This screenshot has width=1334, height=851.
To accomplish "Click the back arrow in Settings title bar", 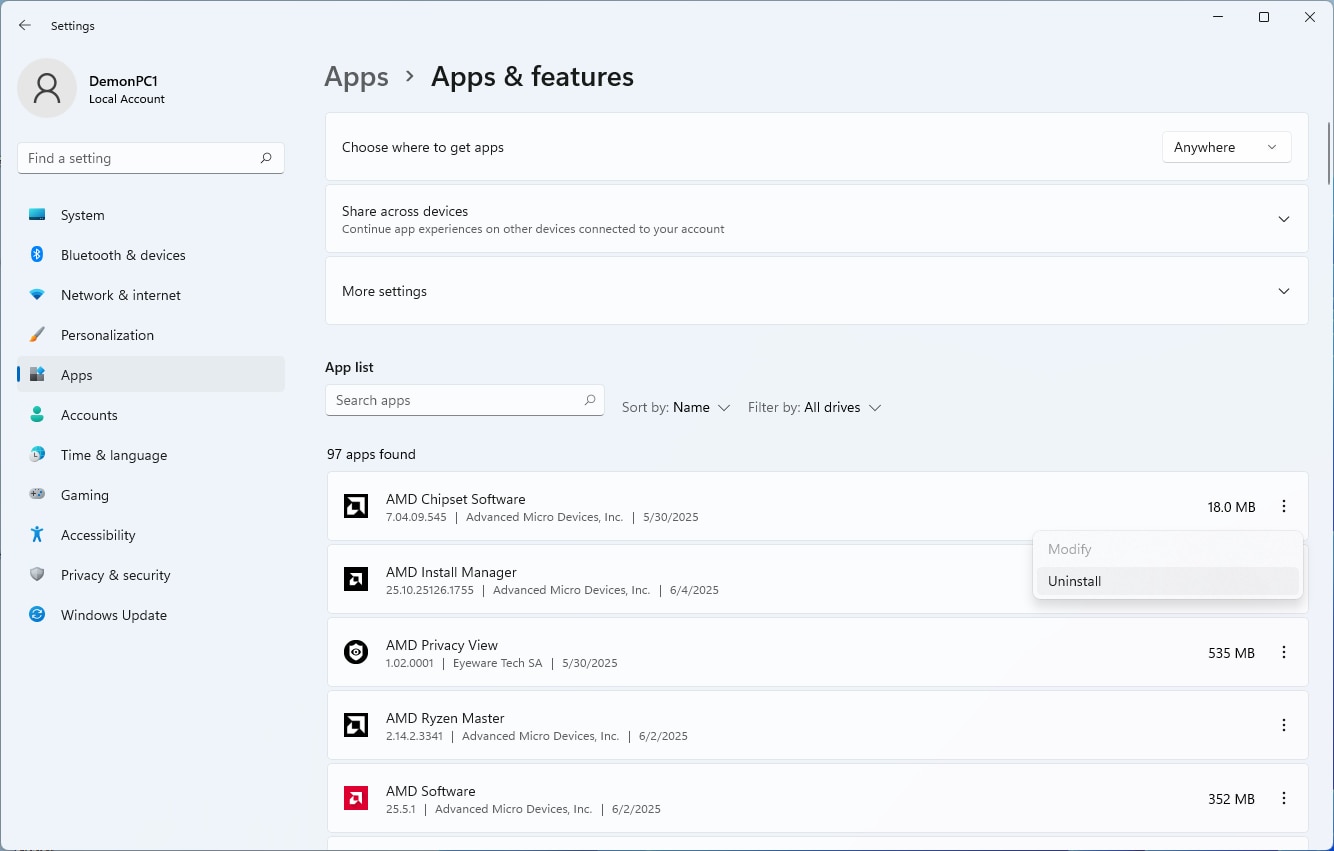I will click(x=25, y=25).
